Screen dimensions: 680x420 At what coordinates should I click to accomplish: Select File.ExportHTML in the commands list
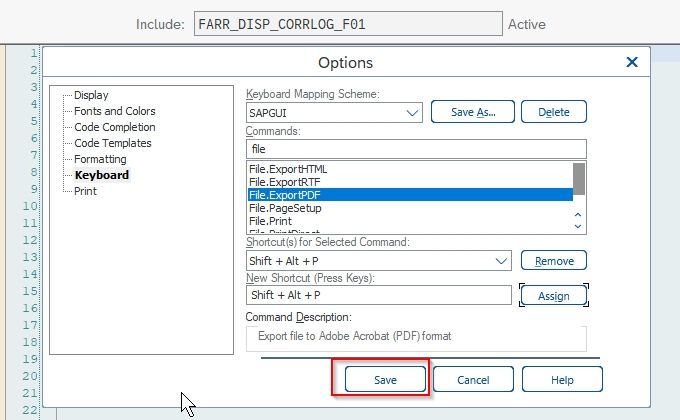click(x=288, y=169)
